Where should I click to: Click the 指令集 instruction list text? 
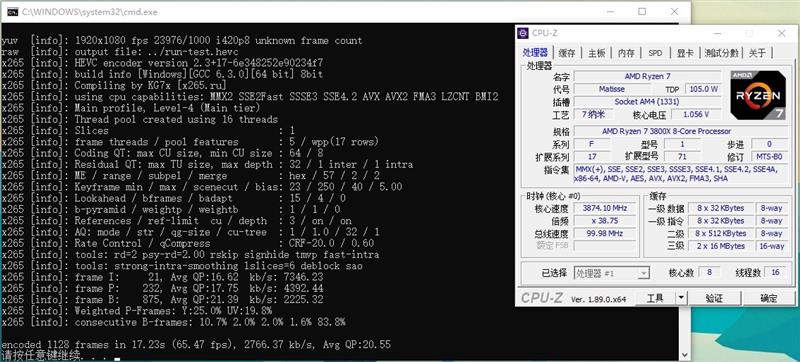681,174
